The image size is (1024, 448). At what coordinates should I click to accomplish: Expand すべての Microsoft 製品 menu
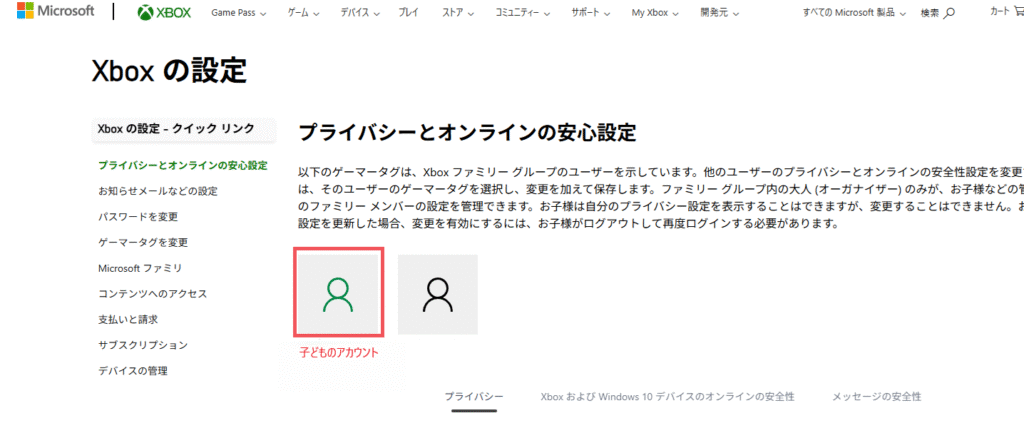pyautogui.click(x=854, y=13)
